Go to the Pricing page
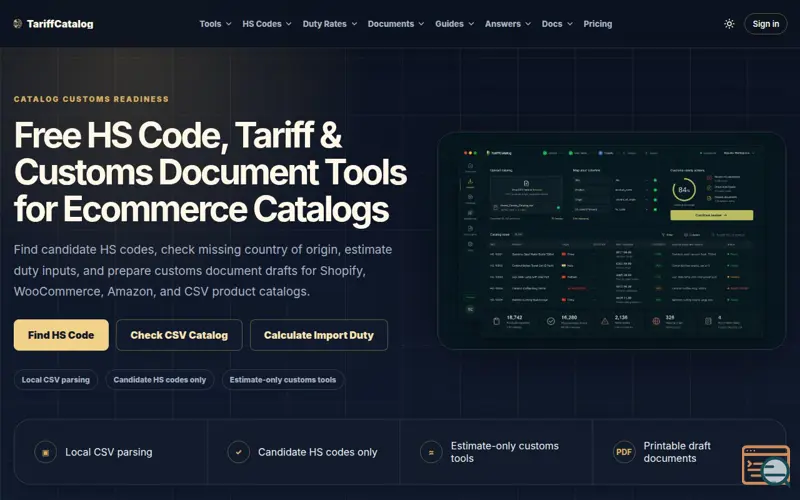 point(597,24)
